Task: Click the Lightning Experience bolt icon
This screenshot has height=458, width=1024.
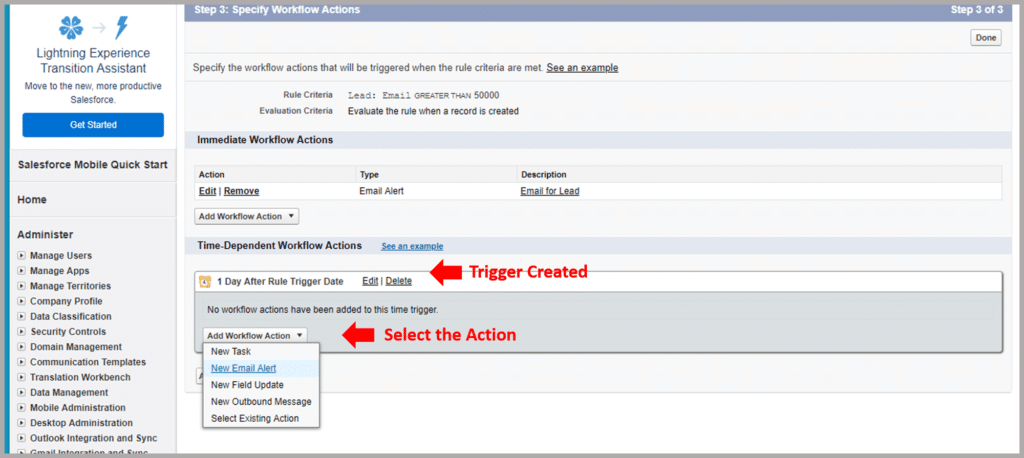Action: pyautogui.click(x=121, y=27)
